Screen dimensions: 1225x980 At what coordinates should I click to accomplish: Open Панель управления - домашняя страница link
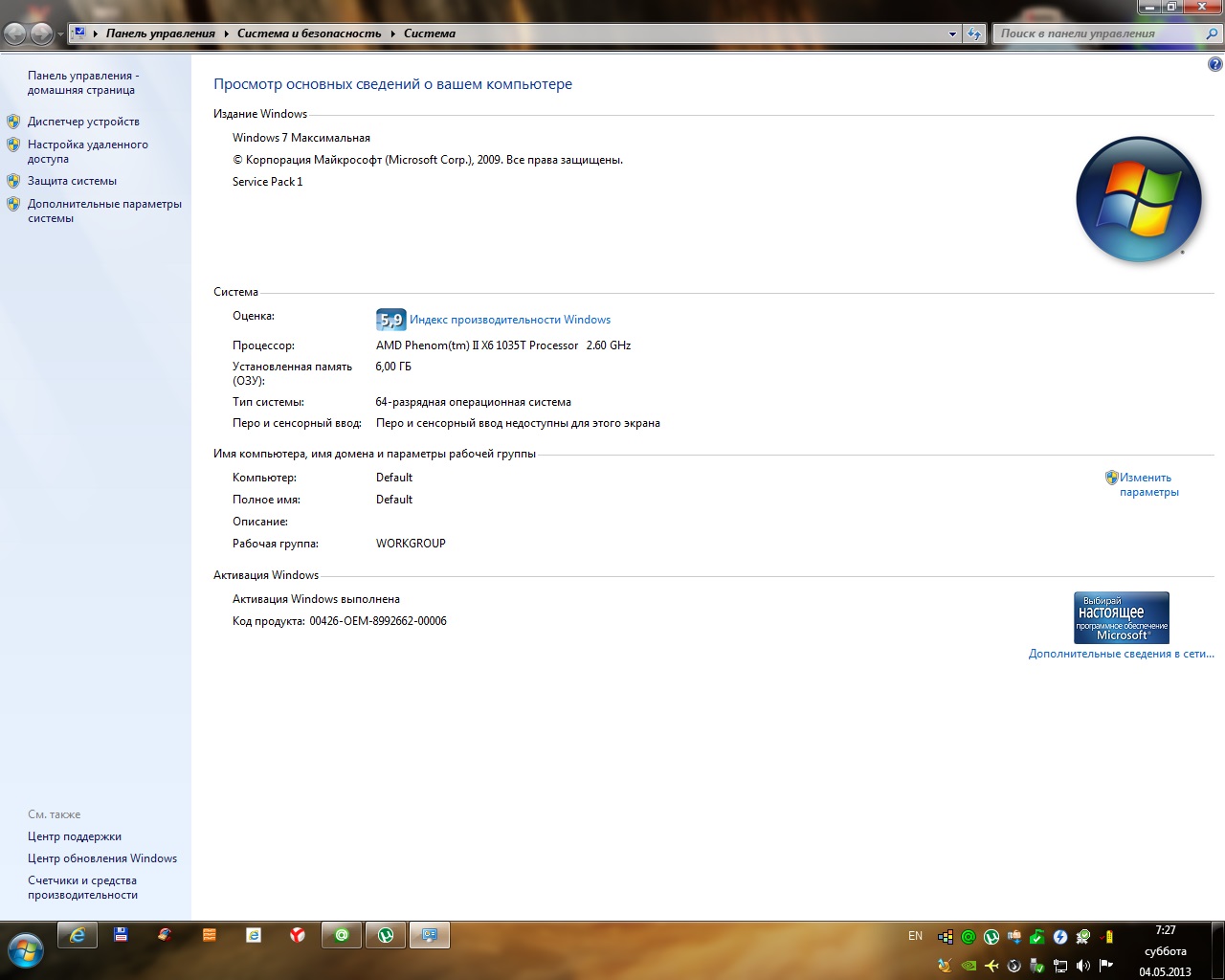coord(83,82)
